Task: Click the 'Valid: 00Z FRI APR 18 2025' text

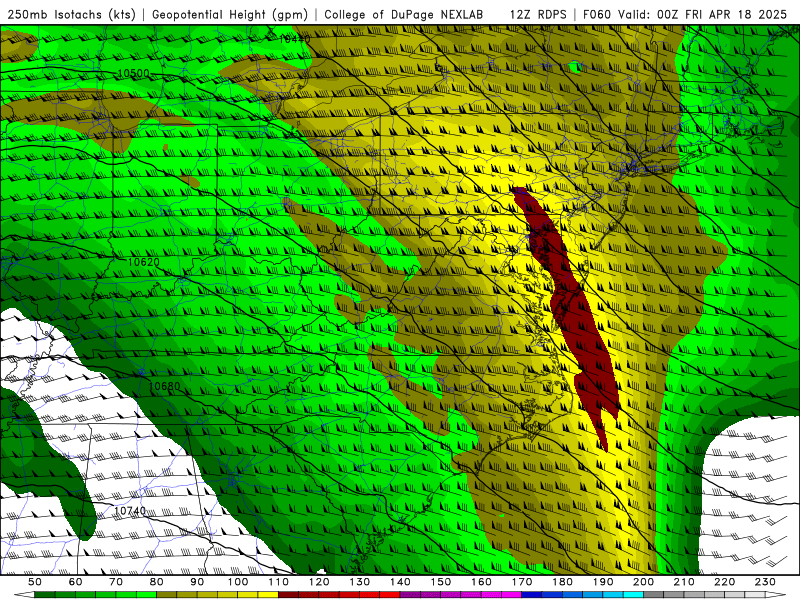Action: point(703,15)
